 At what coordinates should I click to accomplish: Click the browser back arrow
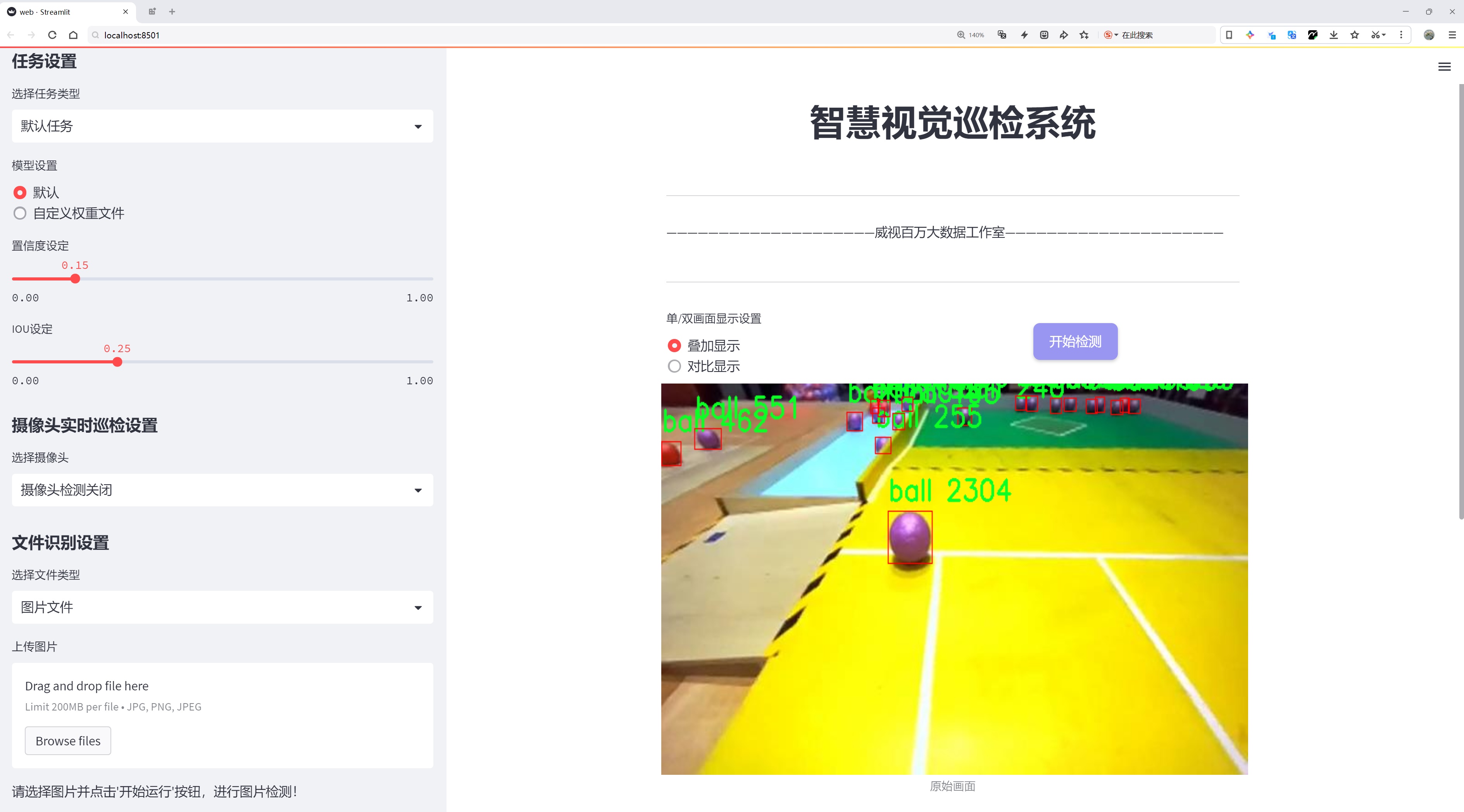coord(11,34)
